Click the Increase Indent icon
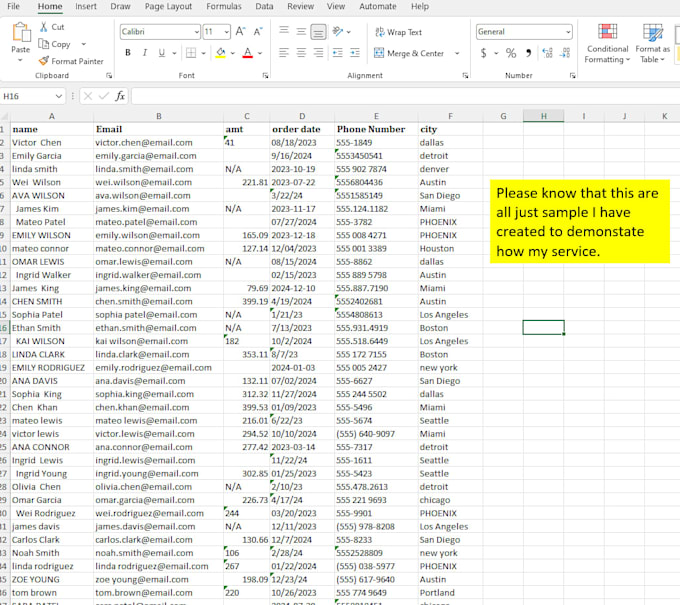The width and height of the screenshot is (680, 605). pos(355,53)
